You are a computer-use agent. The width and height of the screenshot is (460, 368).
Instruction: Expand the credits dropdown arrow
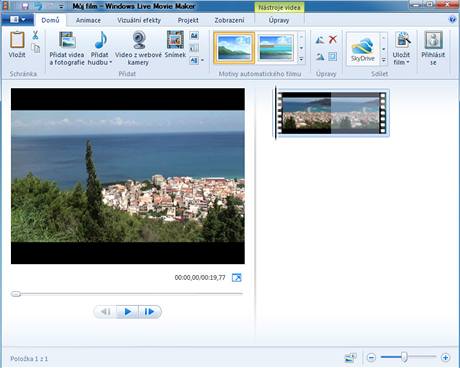[202, 60]
